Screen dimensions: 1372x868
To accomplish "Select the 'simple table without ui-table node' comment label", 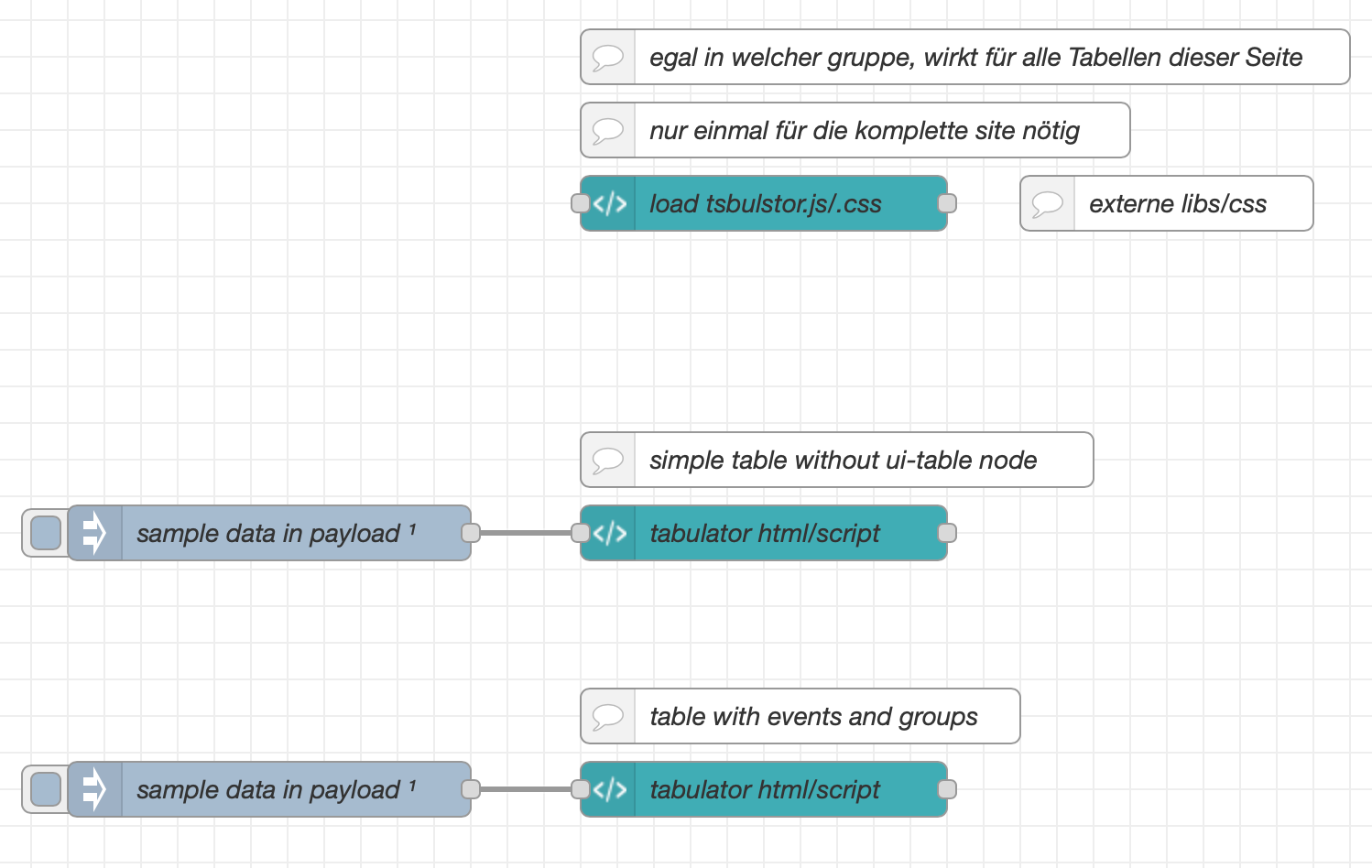I will (844, 460).
